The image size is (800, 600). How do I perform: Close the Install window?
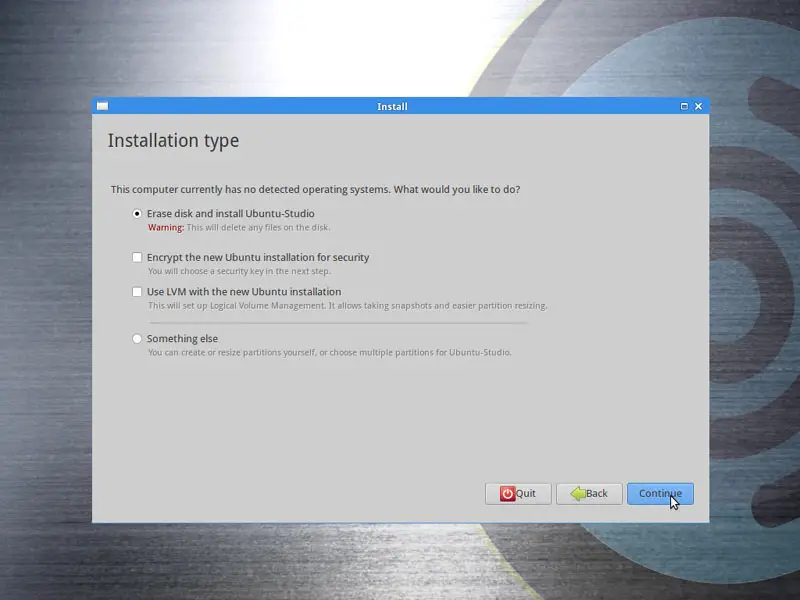[x=698, y=106]
